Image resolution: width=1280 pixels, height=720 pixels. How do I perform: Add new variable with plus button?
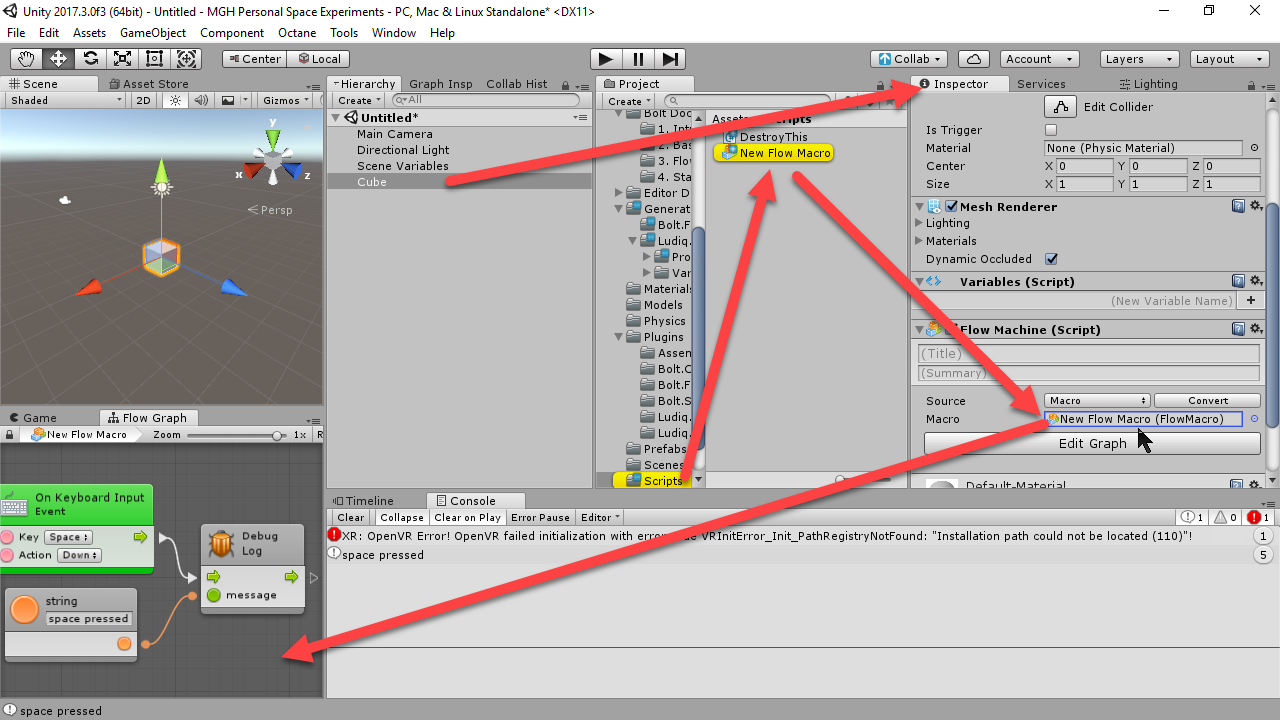pyautogui.click(x=1250, y=300)
